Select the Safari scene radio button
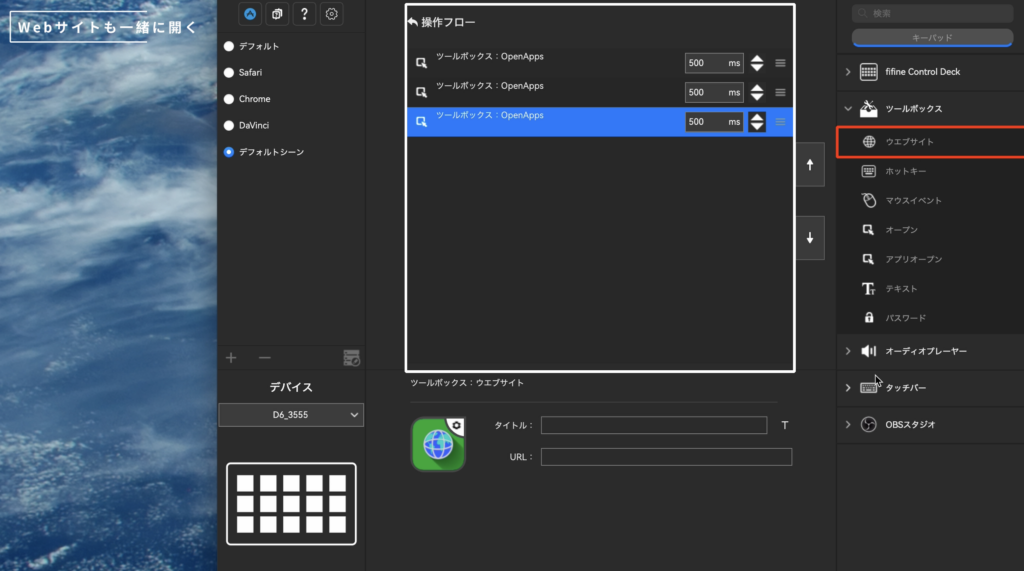Screen dimensions: 1024x571 point(229,73)
